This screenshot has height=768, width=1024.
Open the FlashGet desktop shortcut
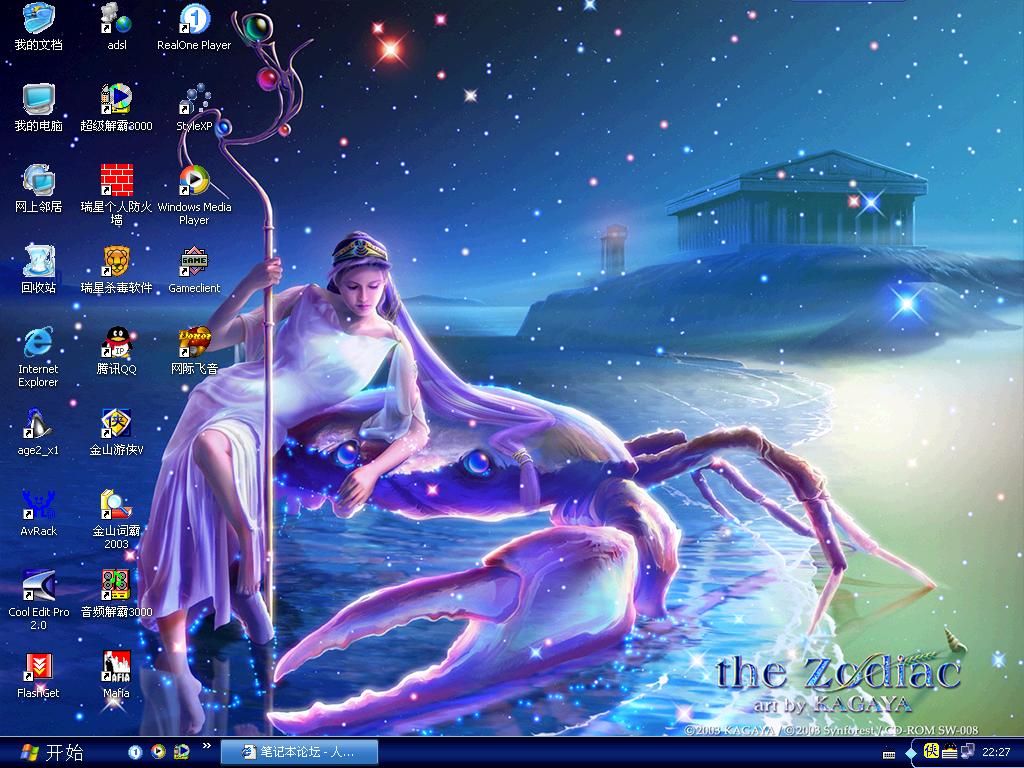39,675
